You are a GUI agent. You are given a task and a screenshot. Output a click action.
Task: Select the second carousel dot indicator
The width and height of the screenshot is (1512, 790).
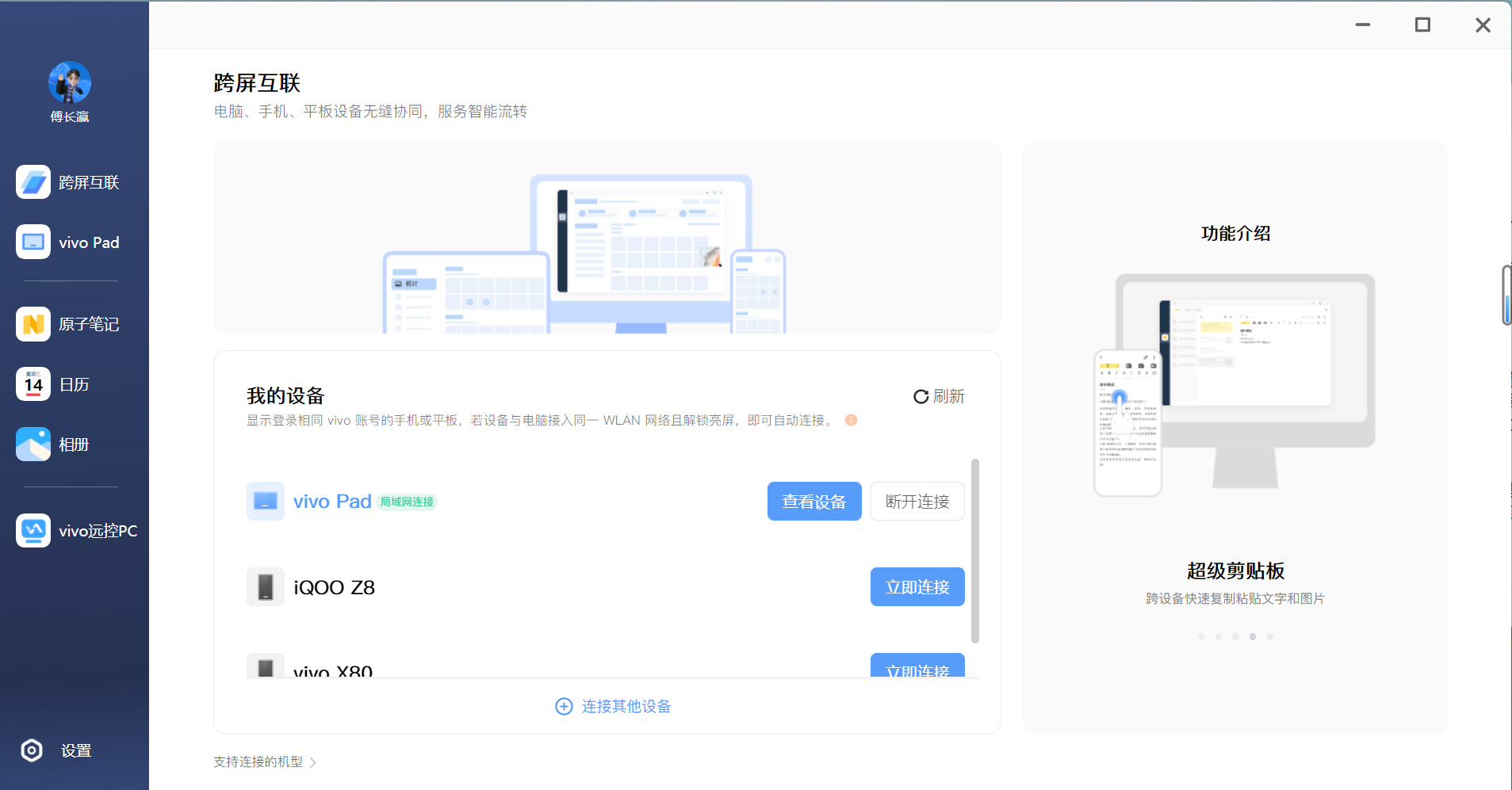(x=1219, y=636)
